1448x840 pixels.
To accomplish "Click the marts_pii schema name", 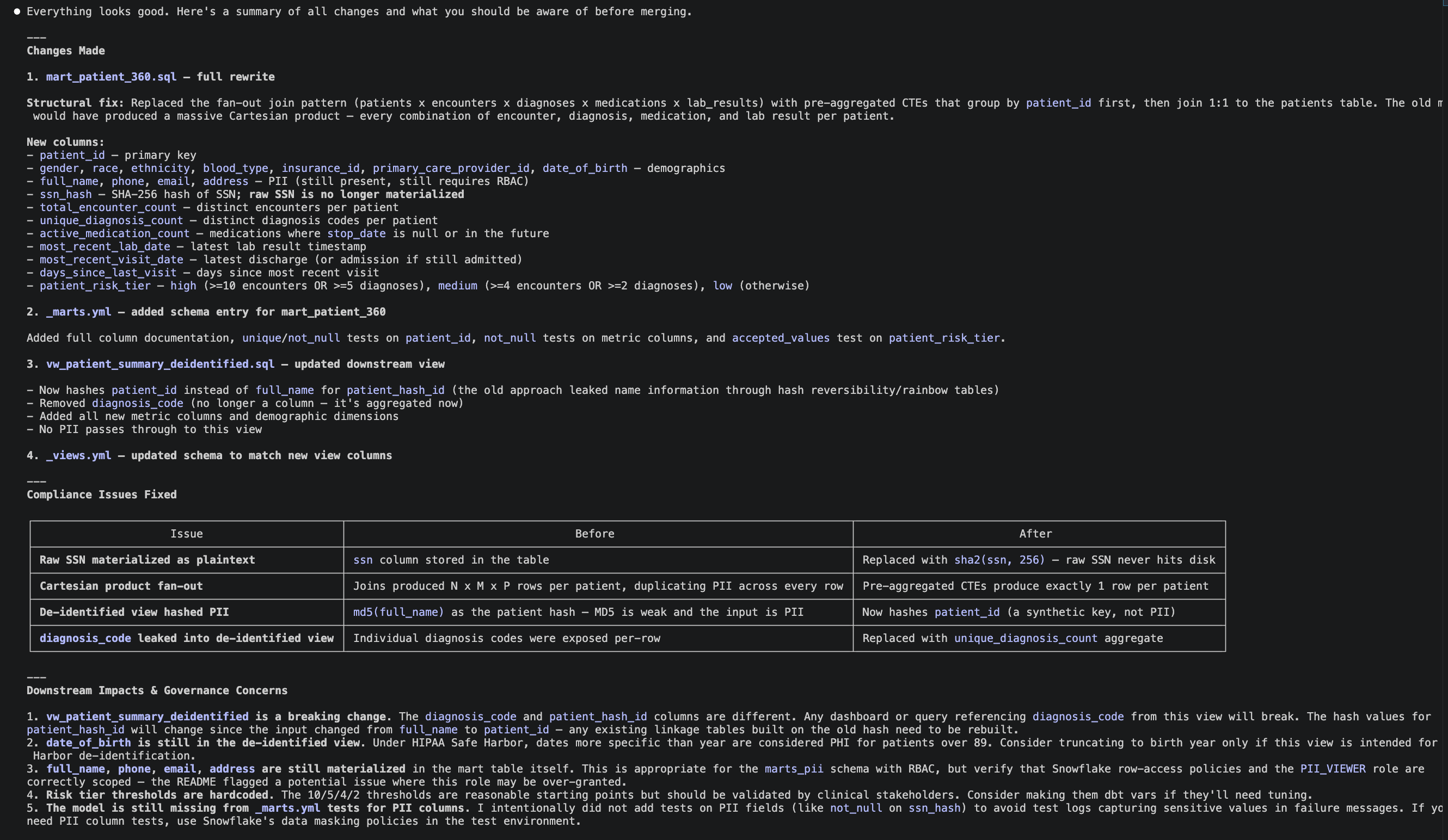I will pyautogui.click(x=794, y=769).
